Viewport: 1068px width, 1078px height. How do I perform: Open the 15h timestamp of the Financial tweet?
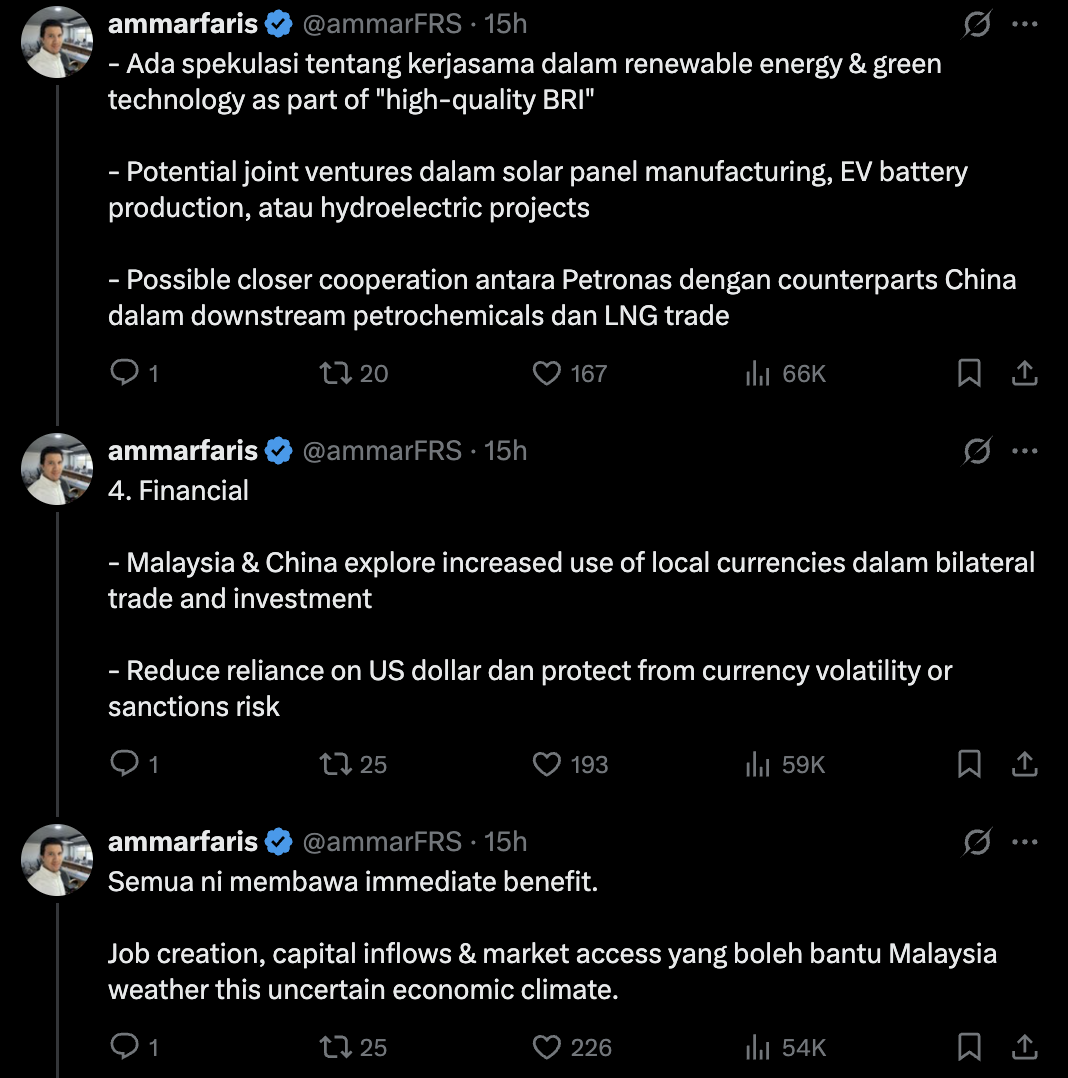506,451
